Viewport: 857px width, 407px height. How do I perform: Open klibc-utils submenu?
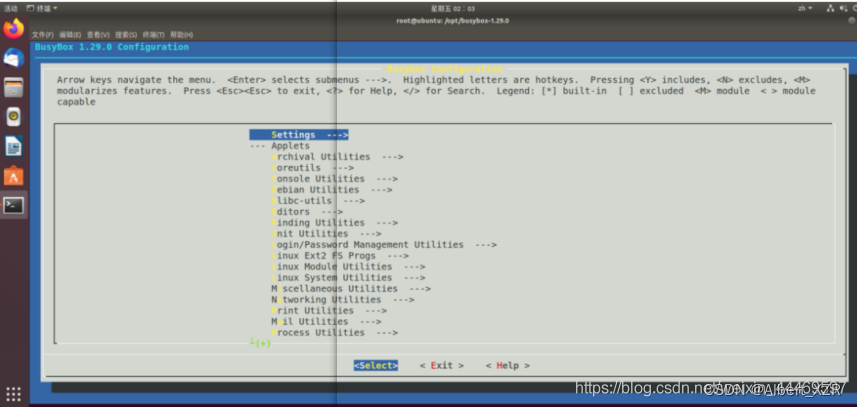tap(318, 200)
